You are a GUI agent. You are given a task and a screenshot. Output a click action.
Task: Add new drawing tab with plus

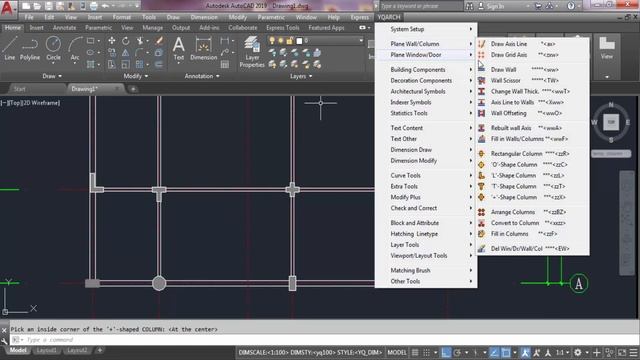[133, 89]
